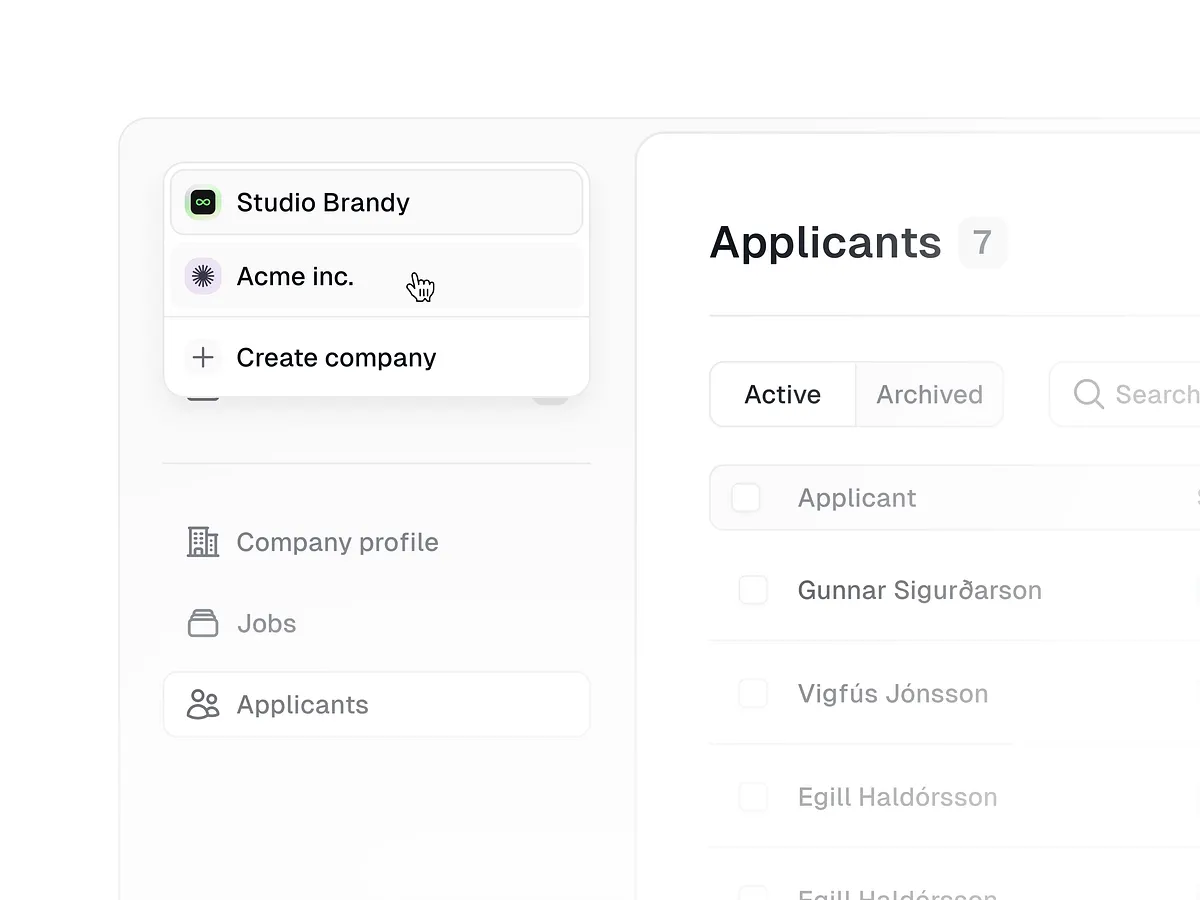1200x900 pixels.
Task: Click the magnifying glass icon in search
Action: tap(1088, 394)
